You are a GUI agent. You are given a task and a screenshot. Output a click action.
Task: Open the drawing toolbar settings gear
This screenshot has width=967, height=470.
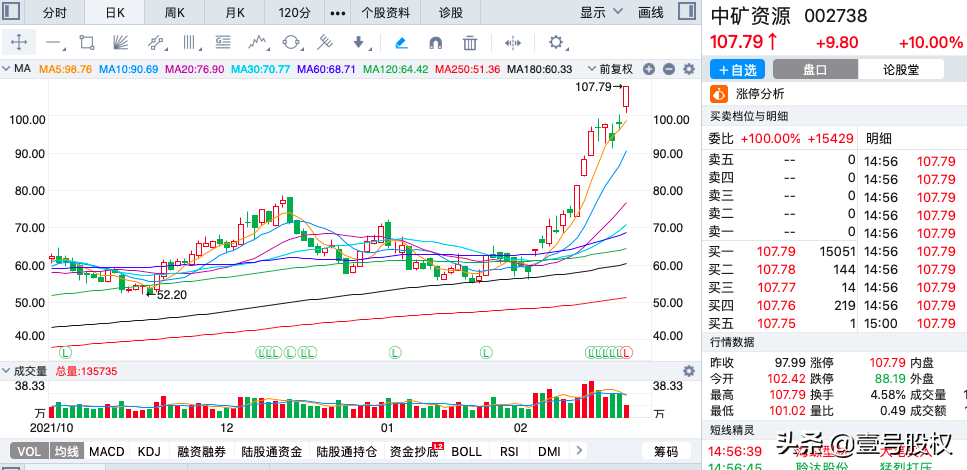(x=557, y=42)
